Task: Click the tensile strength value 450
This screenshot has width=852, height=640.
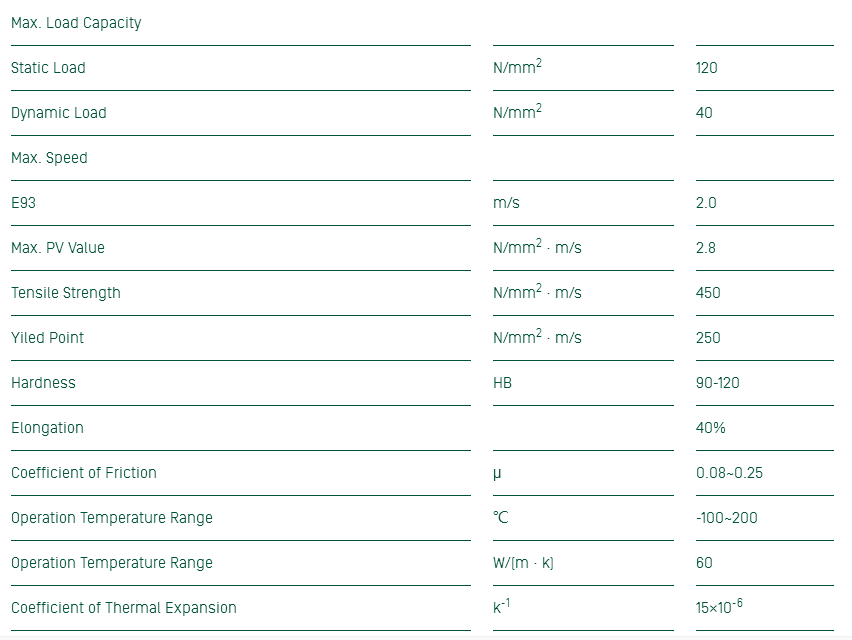Action: click(x=708, y=293)
